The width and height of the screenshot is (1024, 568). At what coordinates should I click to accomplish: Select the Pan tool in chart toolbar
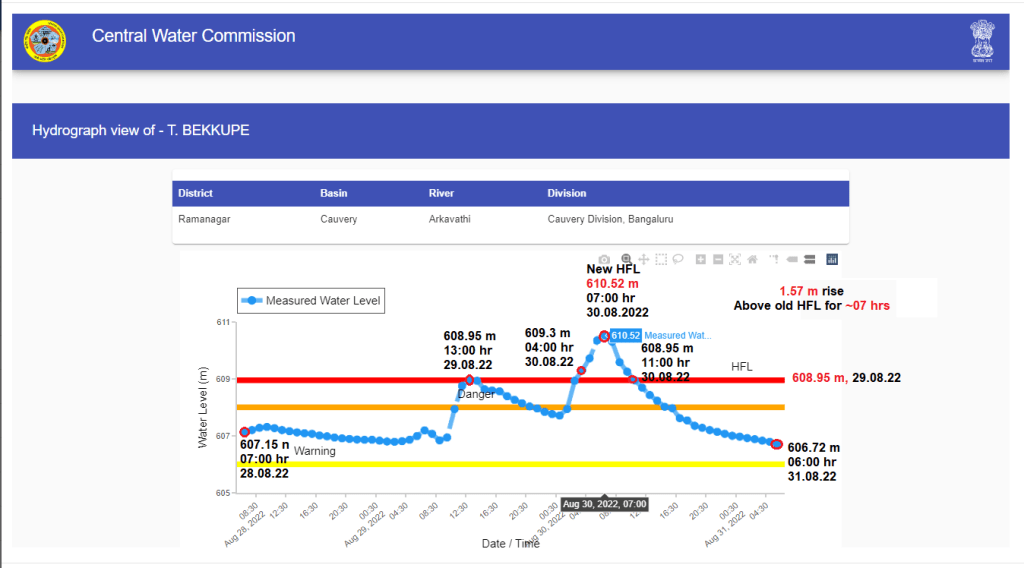(x=643, y=259)
